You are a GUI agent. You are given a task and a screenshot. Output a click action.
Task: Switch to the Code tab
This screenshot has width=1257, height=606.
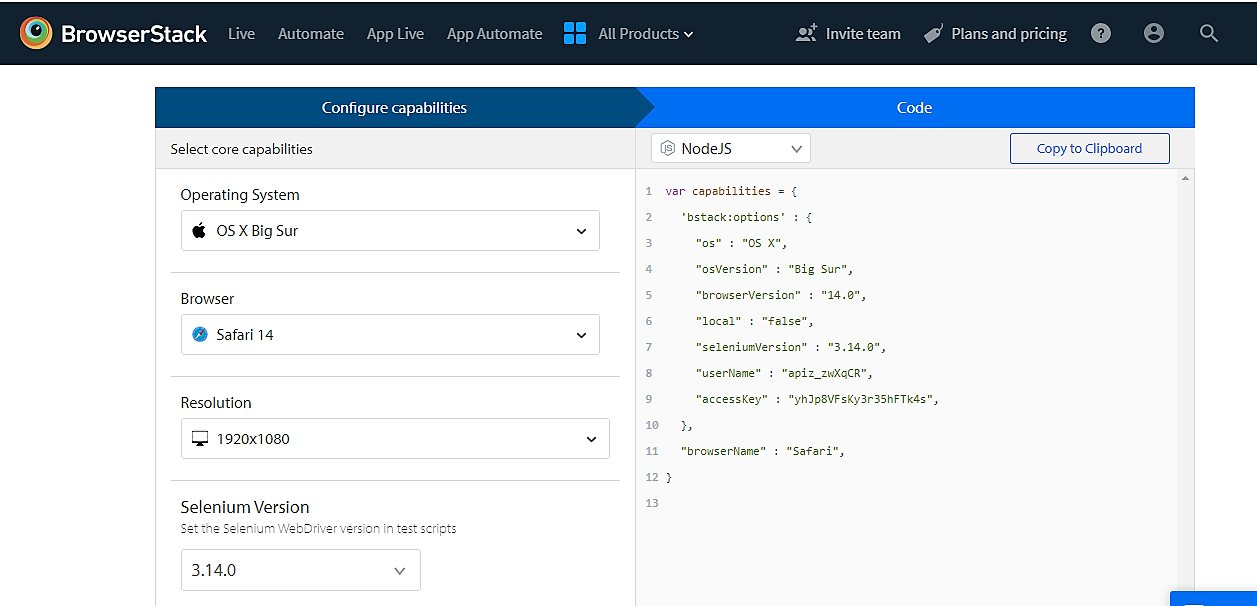click(913, 107)
